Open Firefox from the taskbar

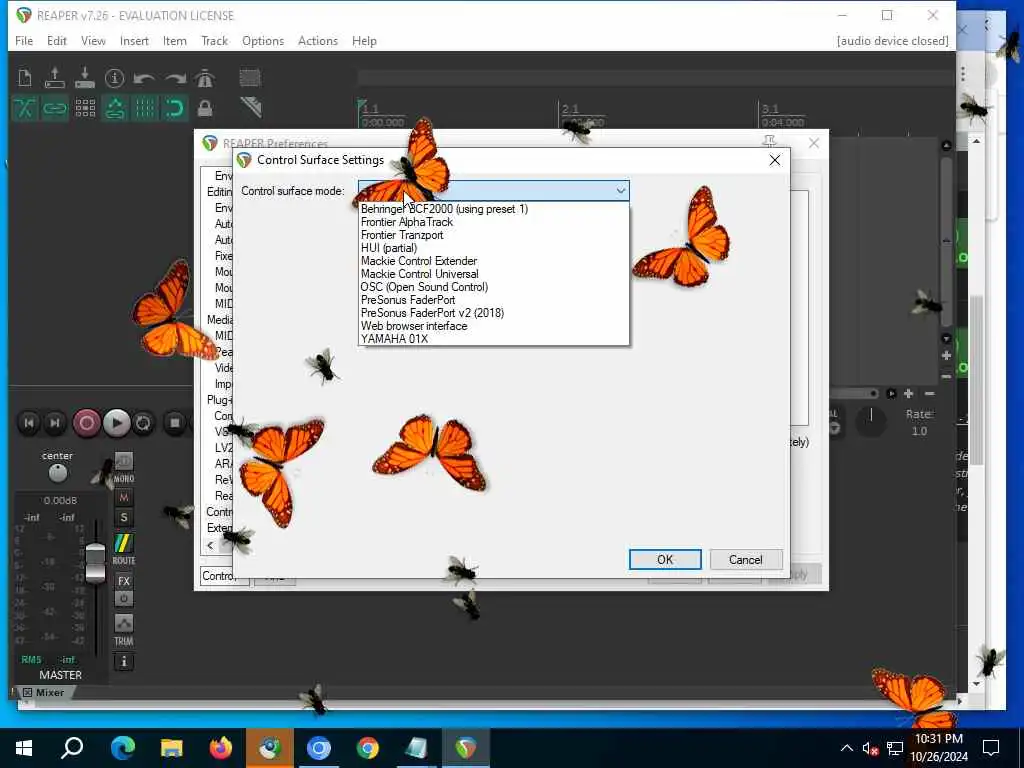pyautogui.click(x=221, y=748)
